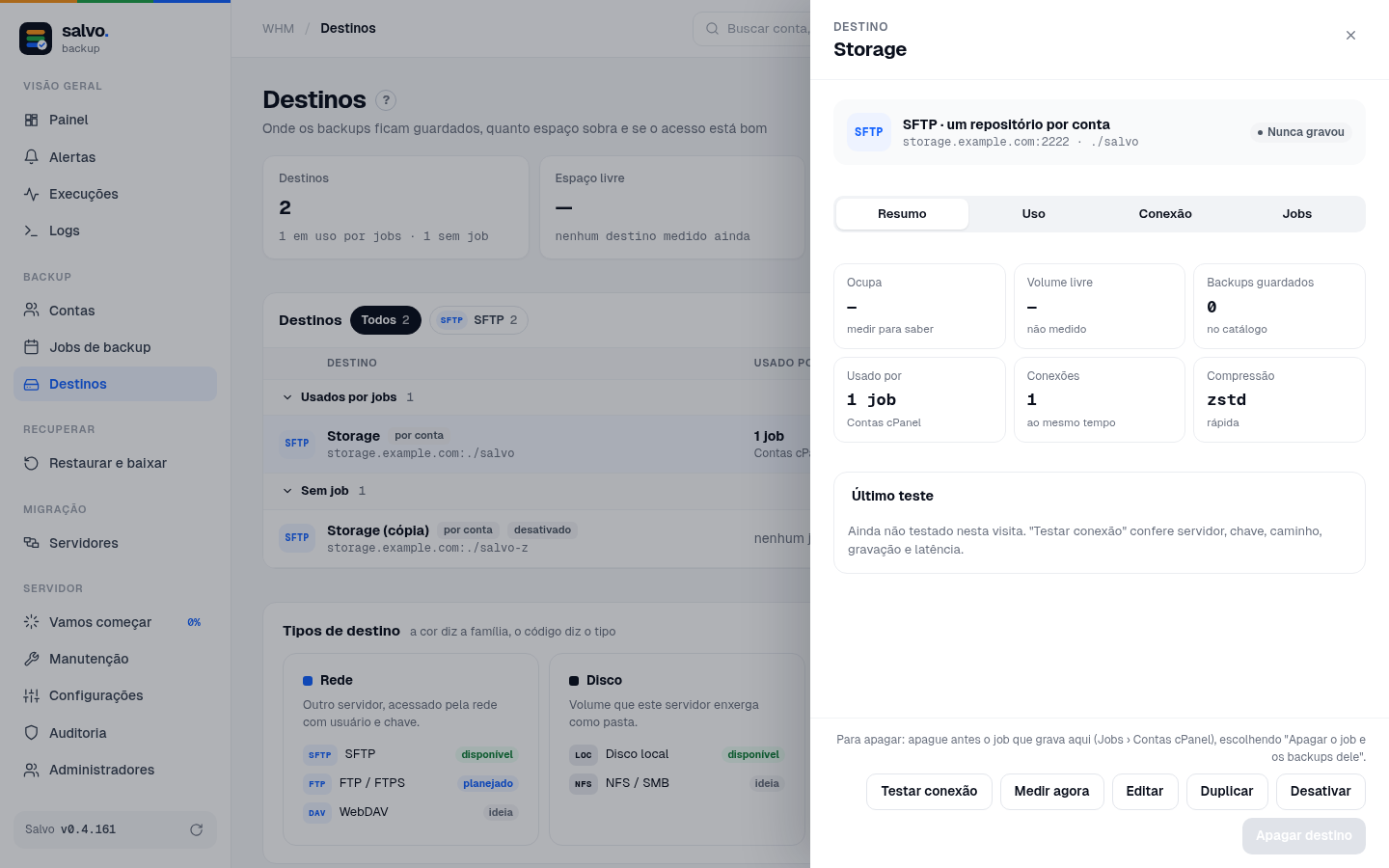Select the Storage (cópia) destination row
This screenshot has width=1389, height=868.
pyautogui.click(x=536, y=538)
